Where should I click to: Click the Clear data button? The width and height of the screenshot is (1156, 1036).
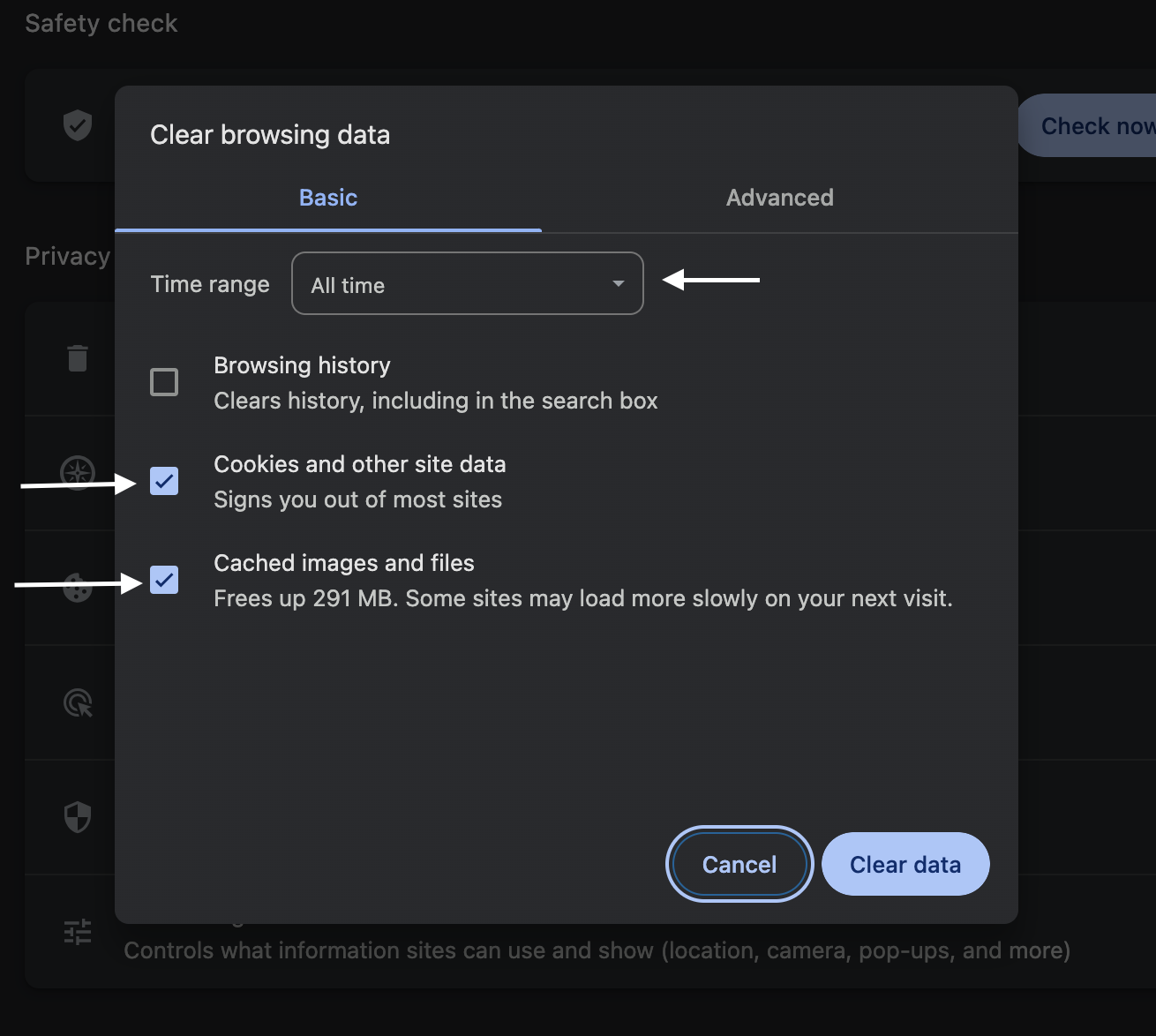(x=905, y=864)
